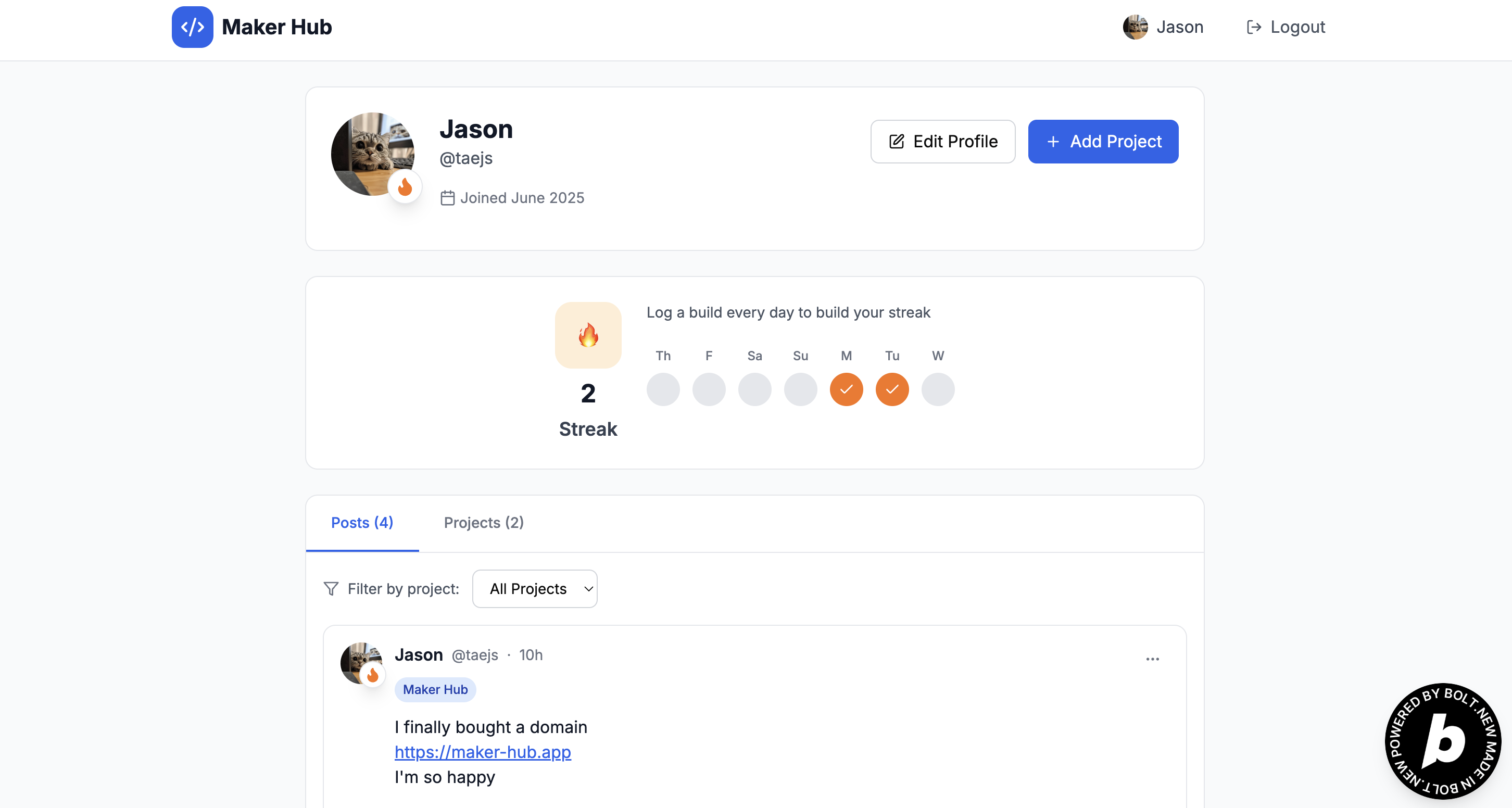Screen dimensions: 1512x808
Task: Click the Edit Profile button
Action: click(942, 142)
